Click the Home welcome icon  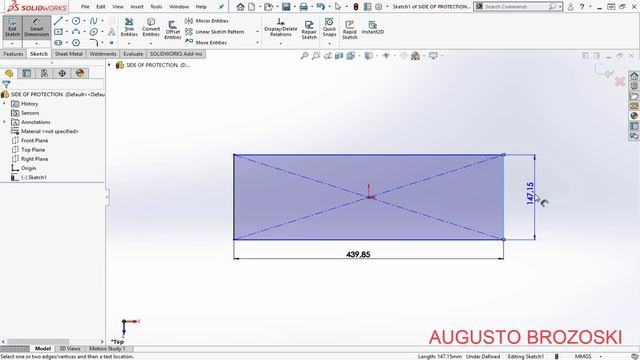coord(240,7)
